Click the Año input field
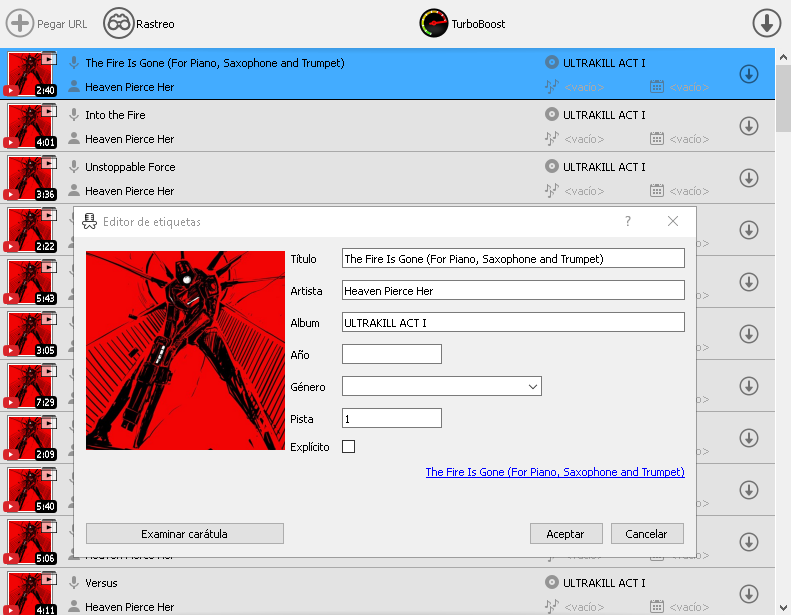 392,354
